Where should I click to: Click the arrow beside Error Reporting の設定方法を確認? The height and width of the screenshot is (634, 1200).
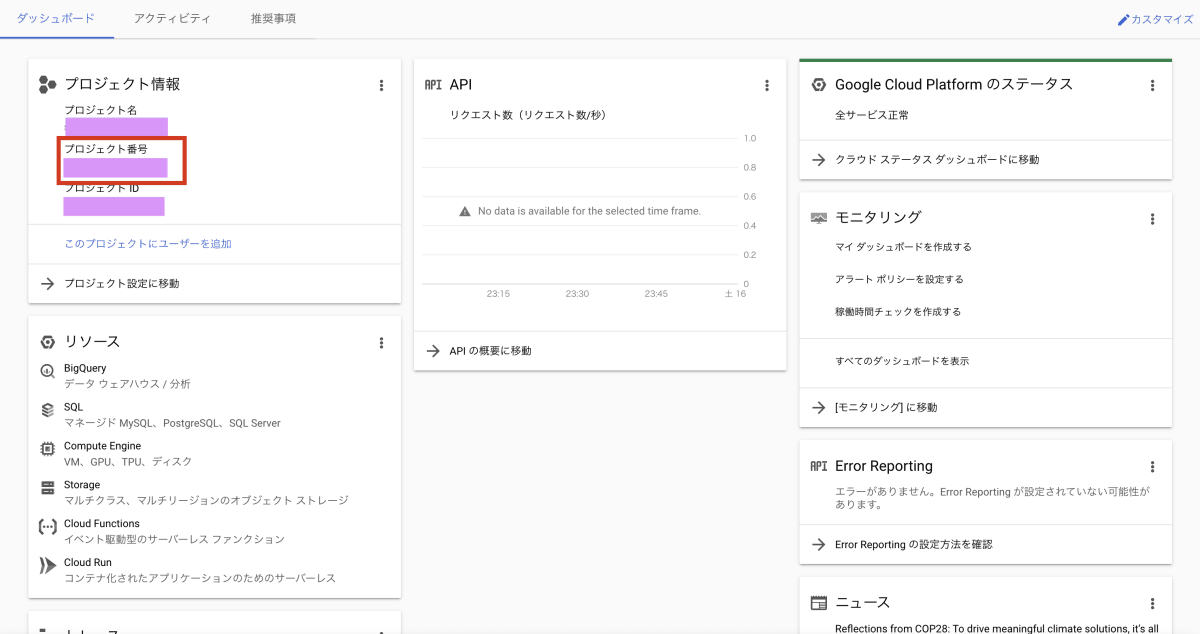click(x=818, y=545)
